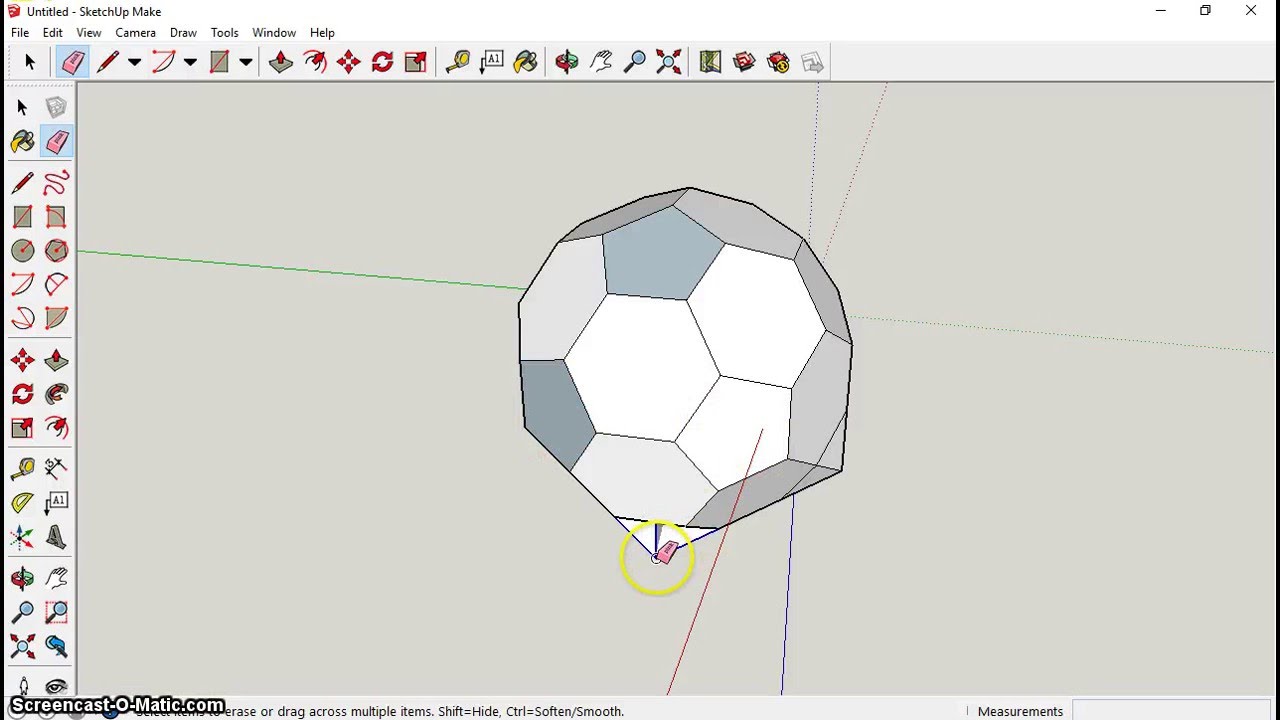Click Zoom Extents in the top toolbar
The height and width of the screenshot is (720, 1280).
pos(668,62)
